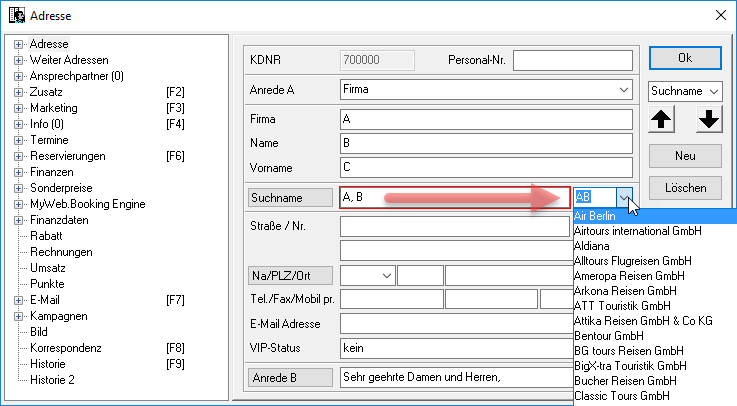Screen dimensions: 737x406
Task: Click the Na/PLZ/Ort label button
Action: (290, 275)
